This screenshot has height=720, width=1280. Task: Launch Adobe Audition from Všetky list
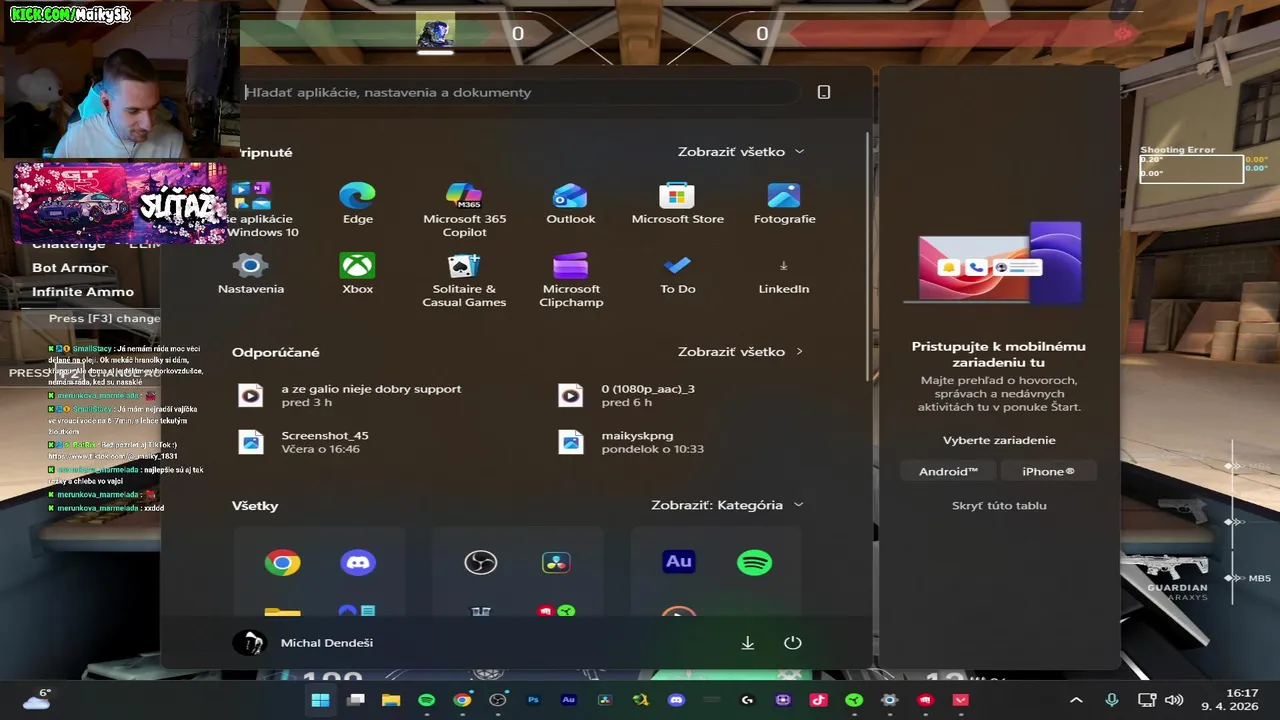pos(679,562)
